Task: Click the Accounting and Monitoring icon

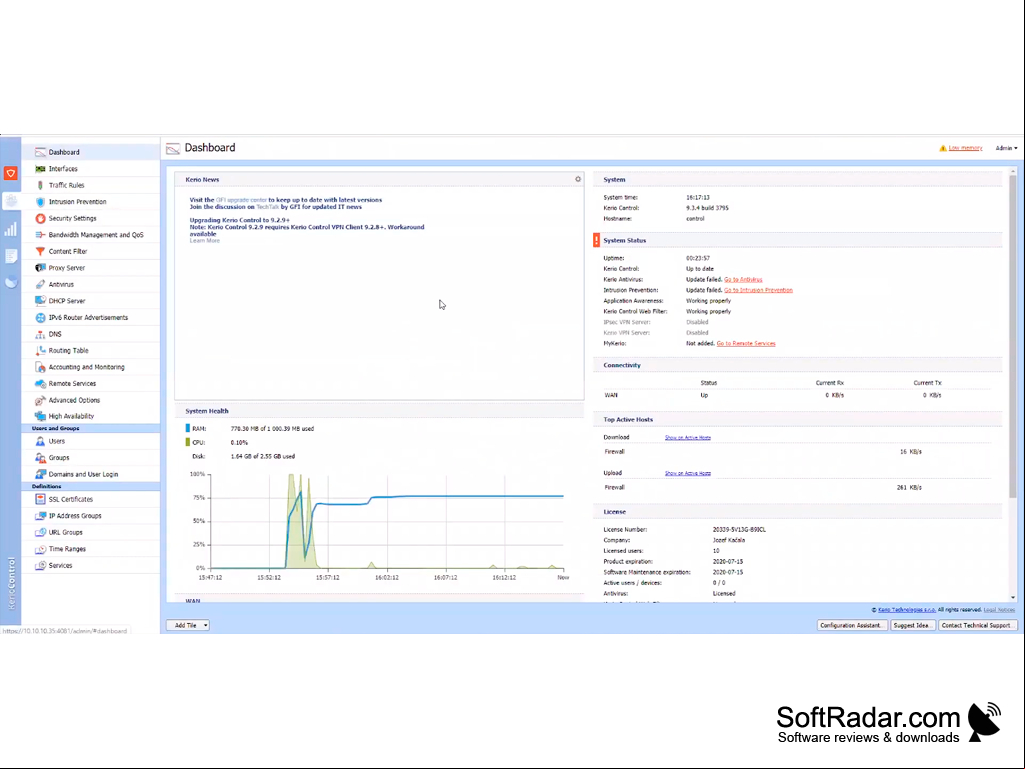Action: 40,367
